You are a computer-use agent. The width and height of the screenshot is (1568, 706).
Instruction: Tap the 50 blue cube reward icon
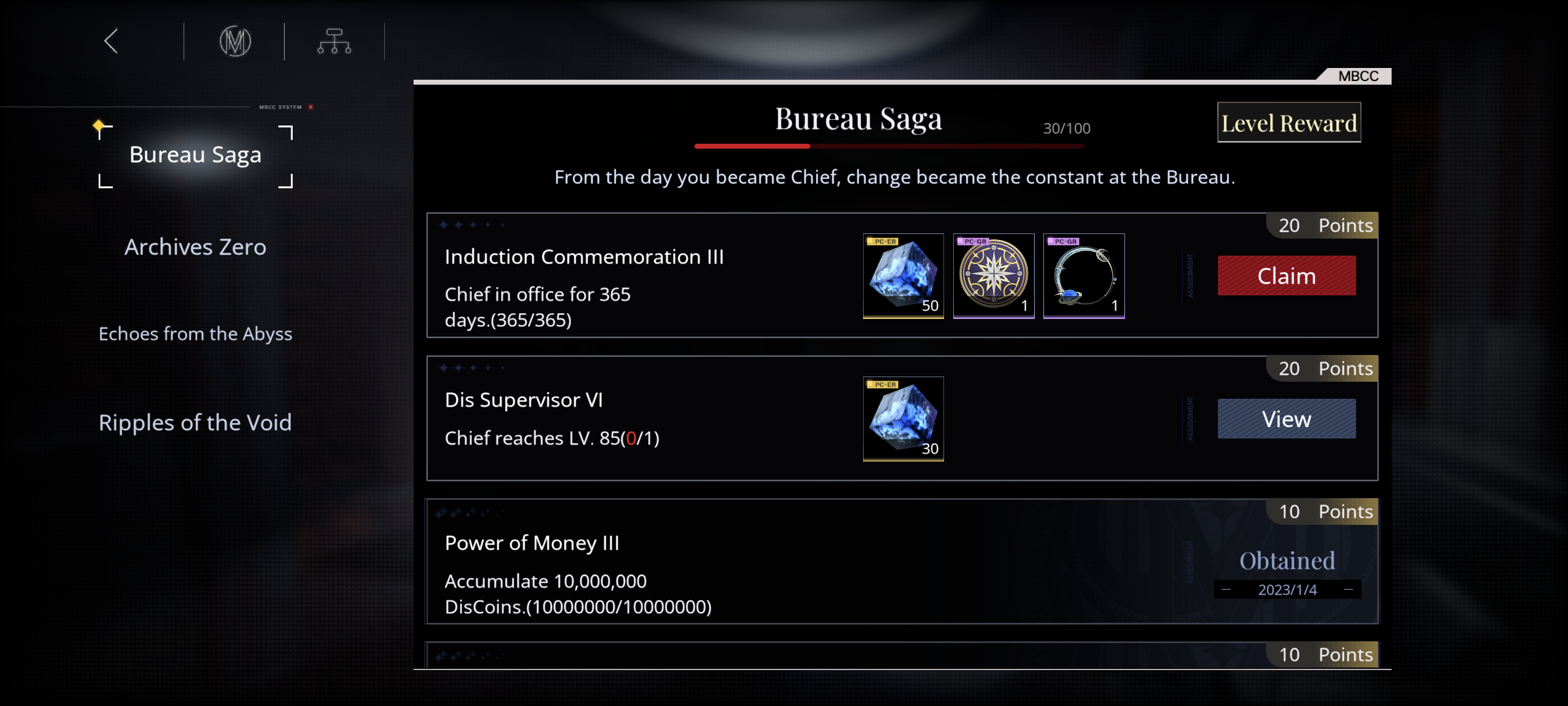(903, 275)
